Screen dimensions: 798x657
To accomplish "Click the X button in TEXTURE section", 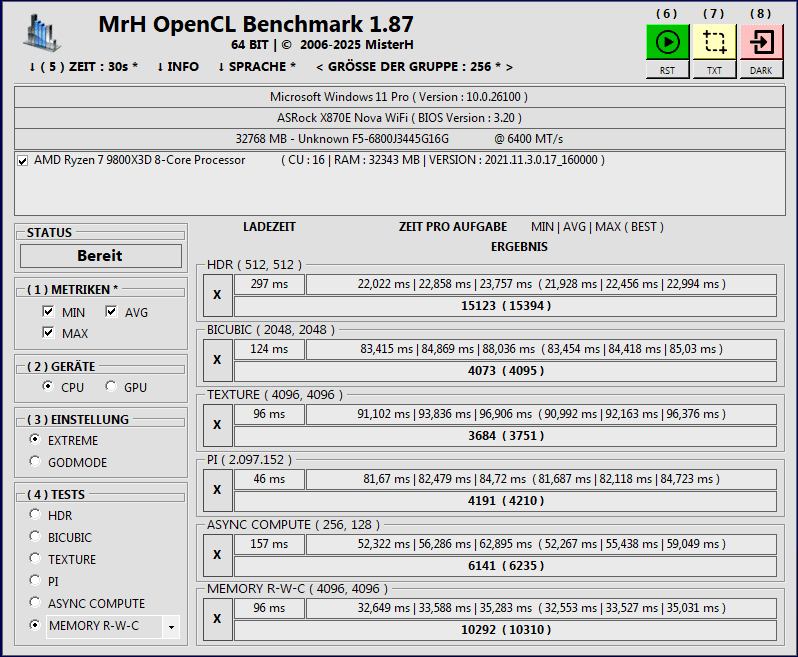I will [217, 425].
